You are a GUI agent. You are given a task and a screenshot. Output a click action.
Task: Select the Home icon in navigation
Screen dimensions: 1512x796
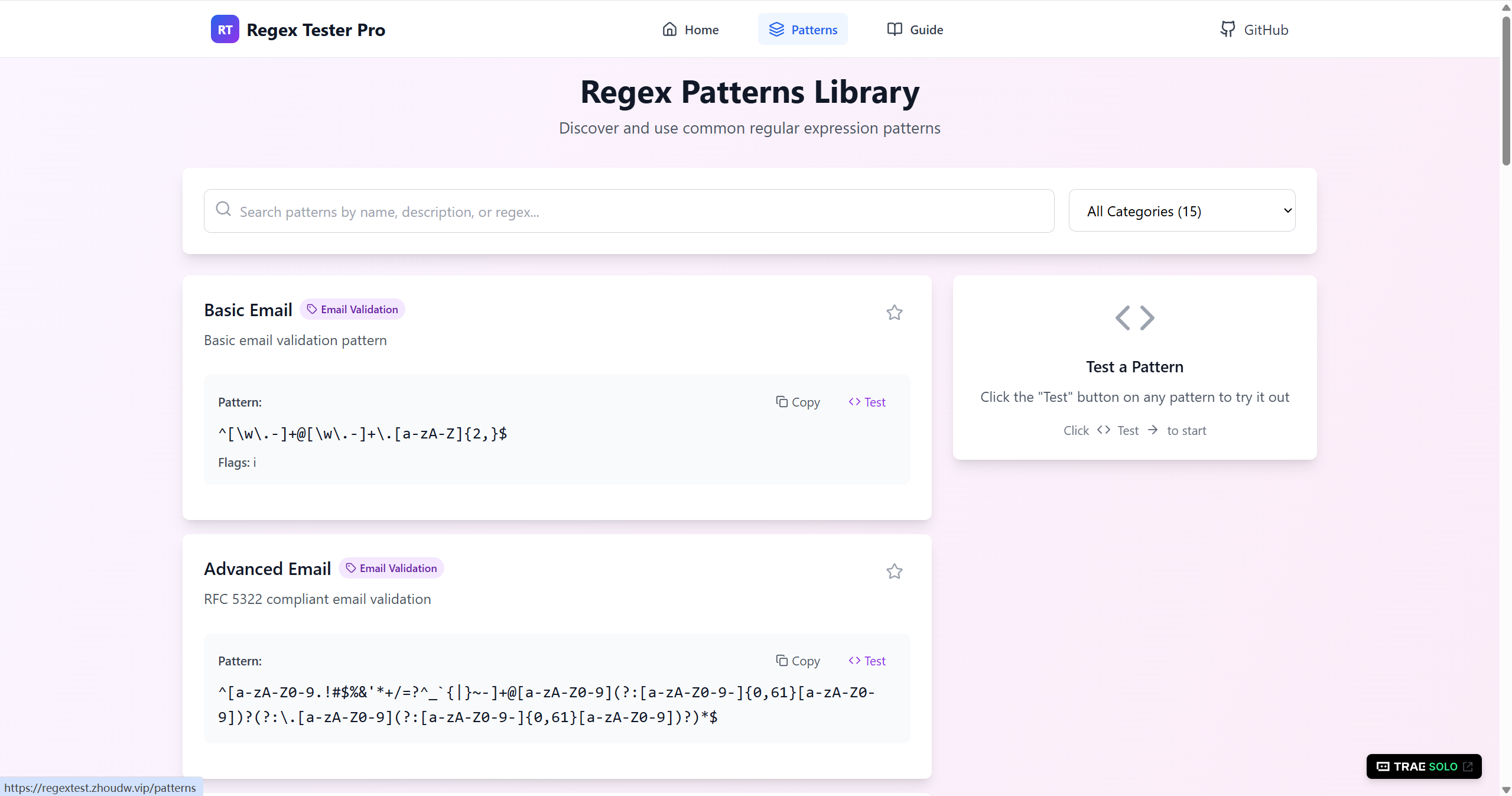[669, 28]
